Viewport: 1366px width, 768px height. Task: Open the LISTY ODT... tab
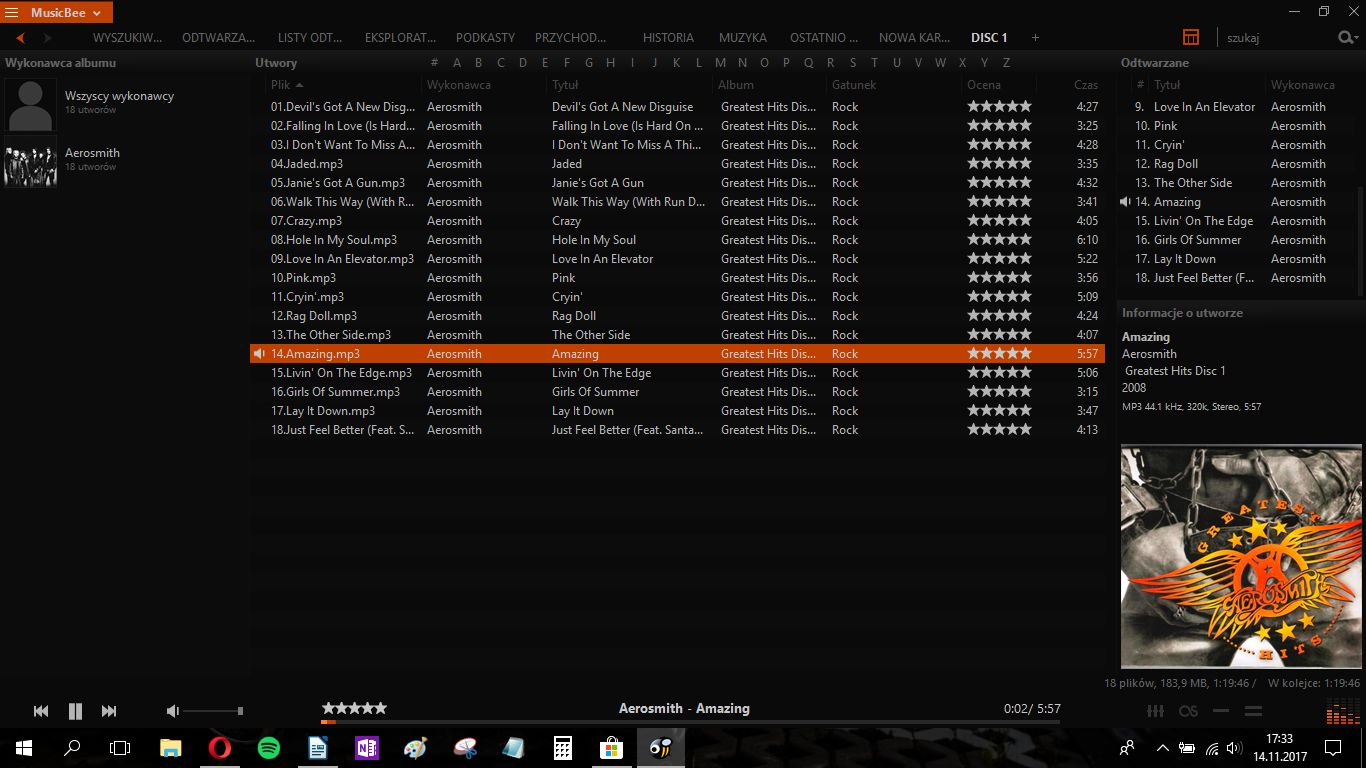click(310, 38)
